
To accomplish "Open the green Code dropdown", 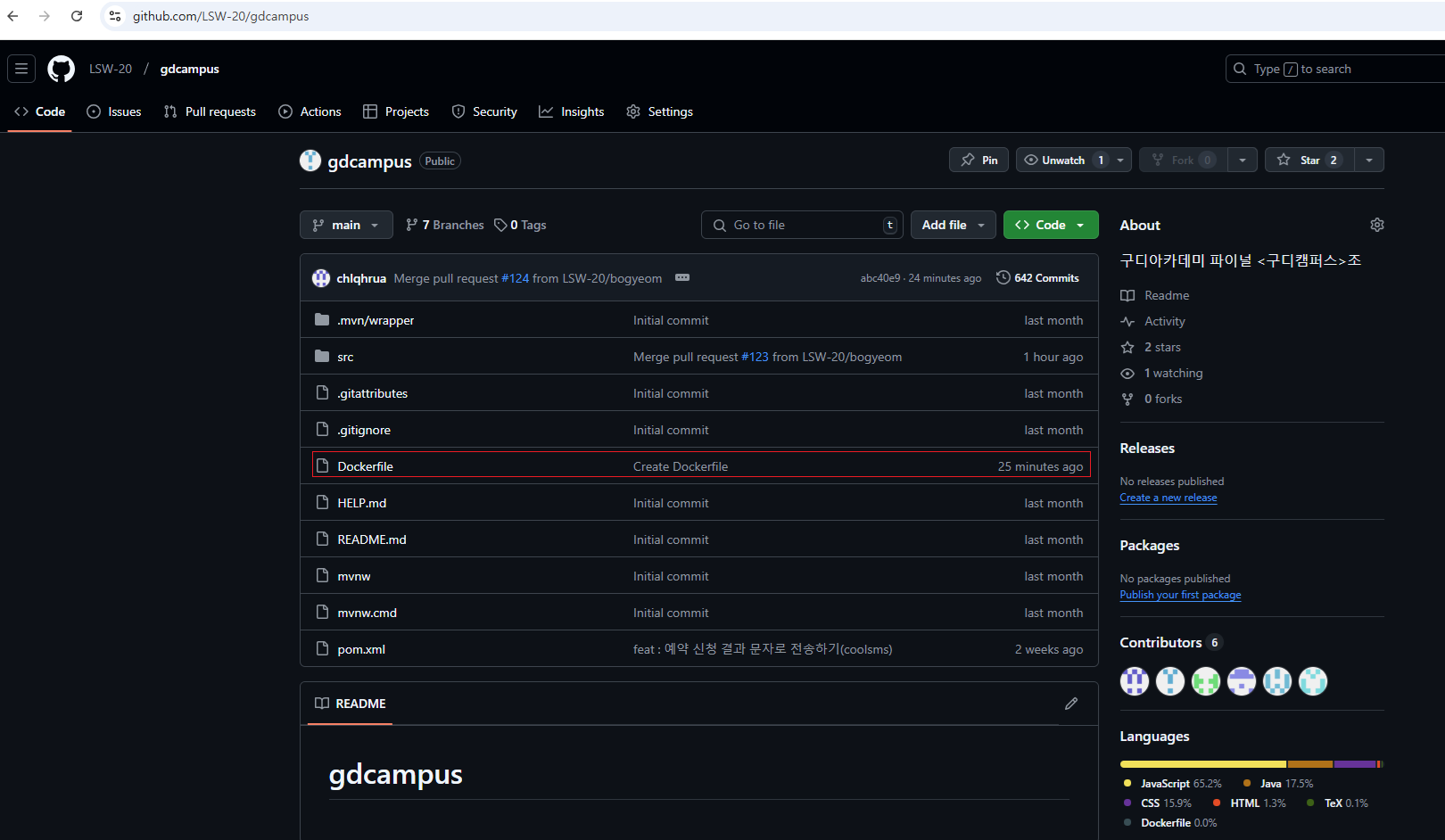I will pyautogui.click(x=1051, y=225).
